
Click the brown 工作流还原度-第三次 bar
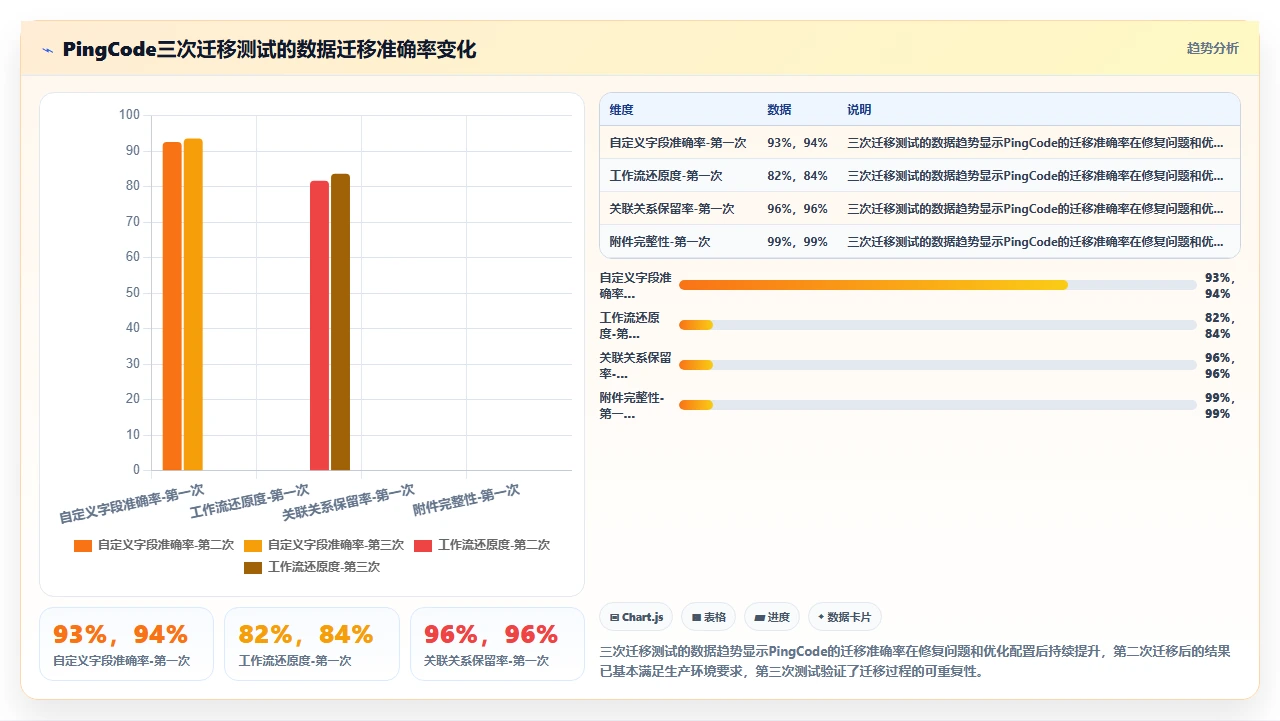point(340,322)
